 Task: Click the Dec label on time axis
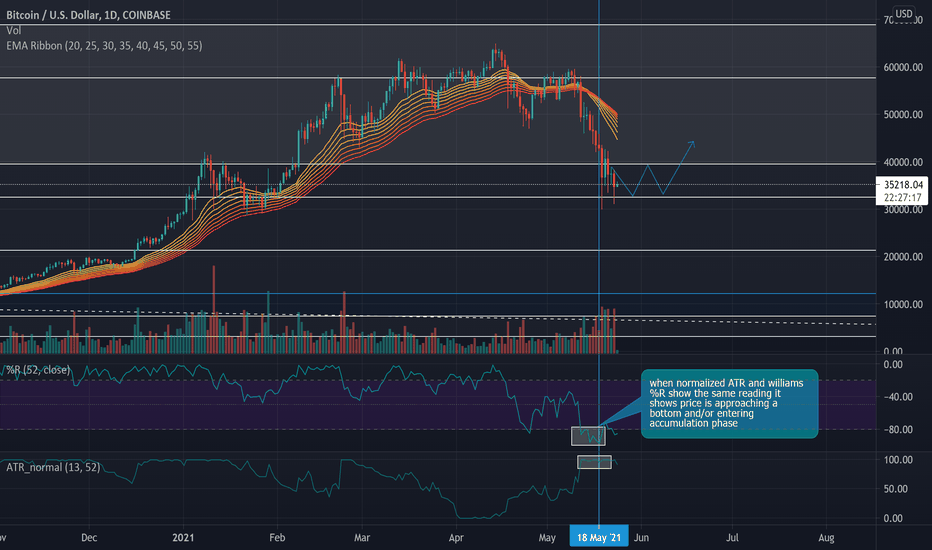click(89, 538)
